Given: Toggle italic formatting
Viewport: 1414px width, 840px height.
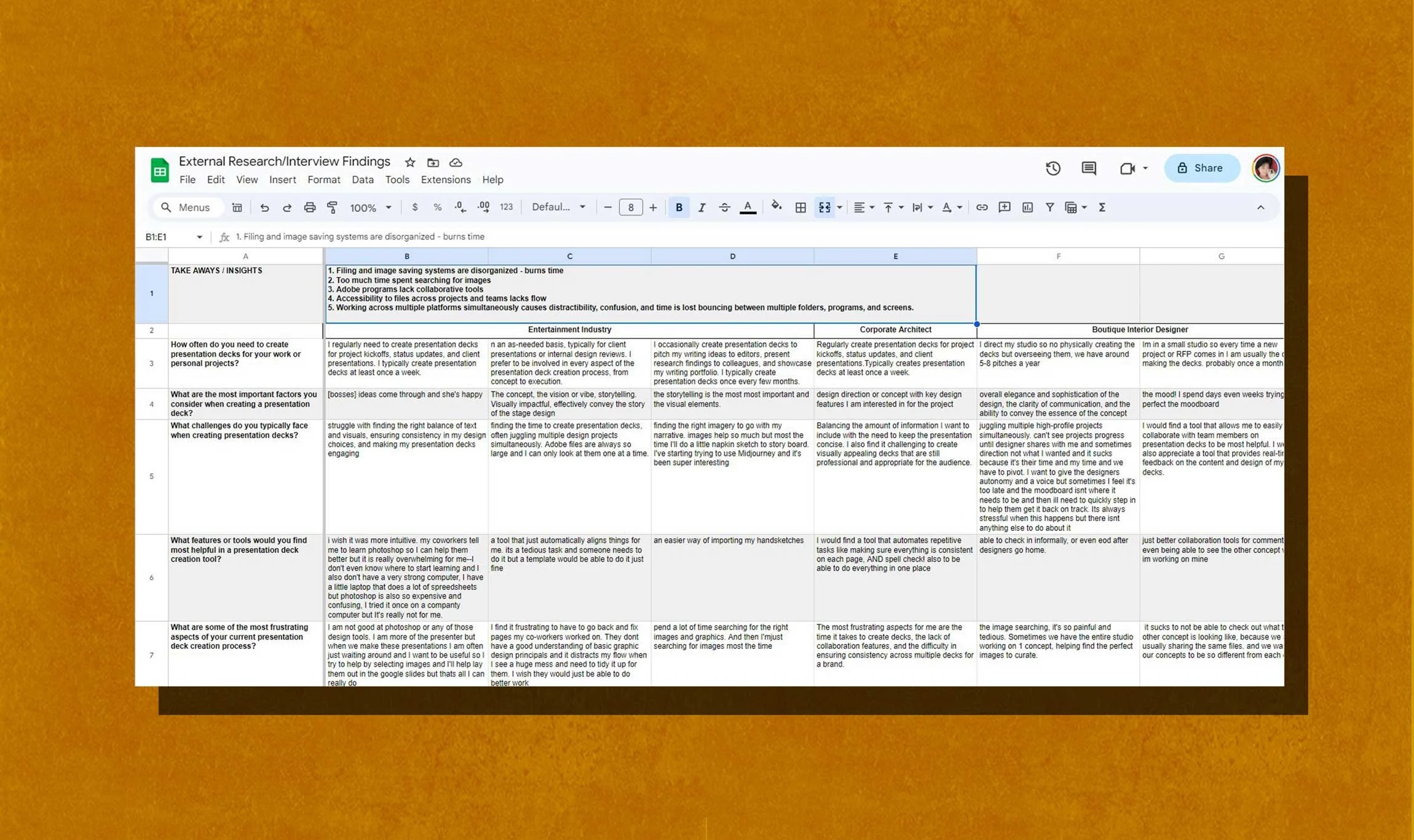Looking at the screenshot, I should (701, 208).
